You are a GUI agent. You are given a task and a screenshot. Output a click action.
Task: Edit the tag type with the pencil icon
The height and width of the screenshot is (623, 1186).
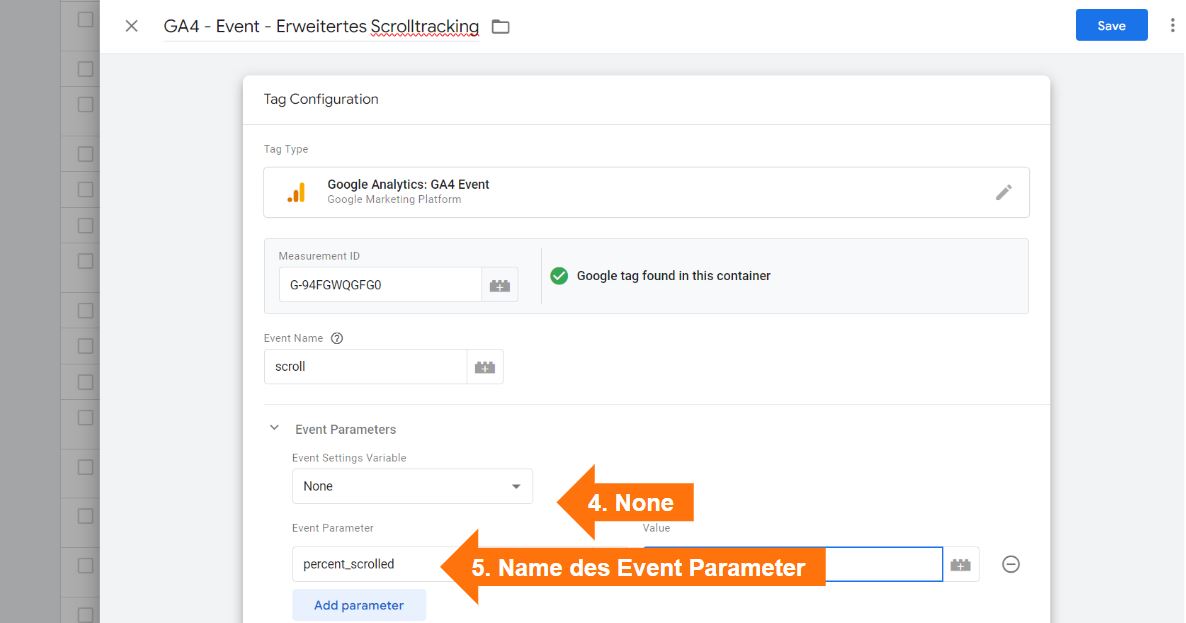pos(1004,191)
